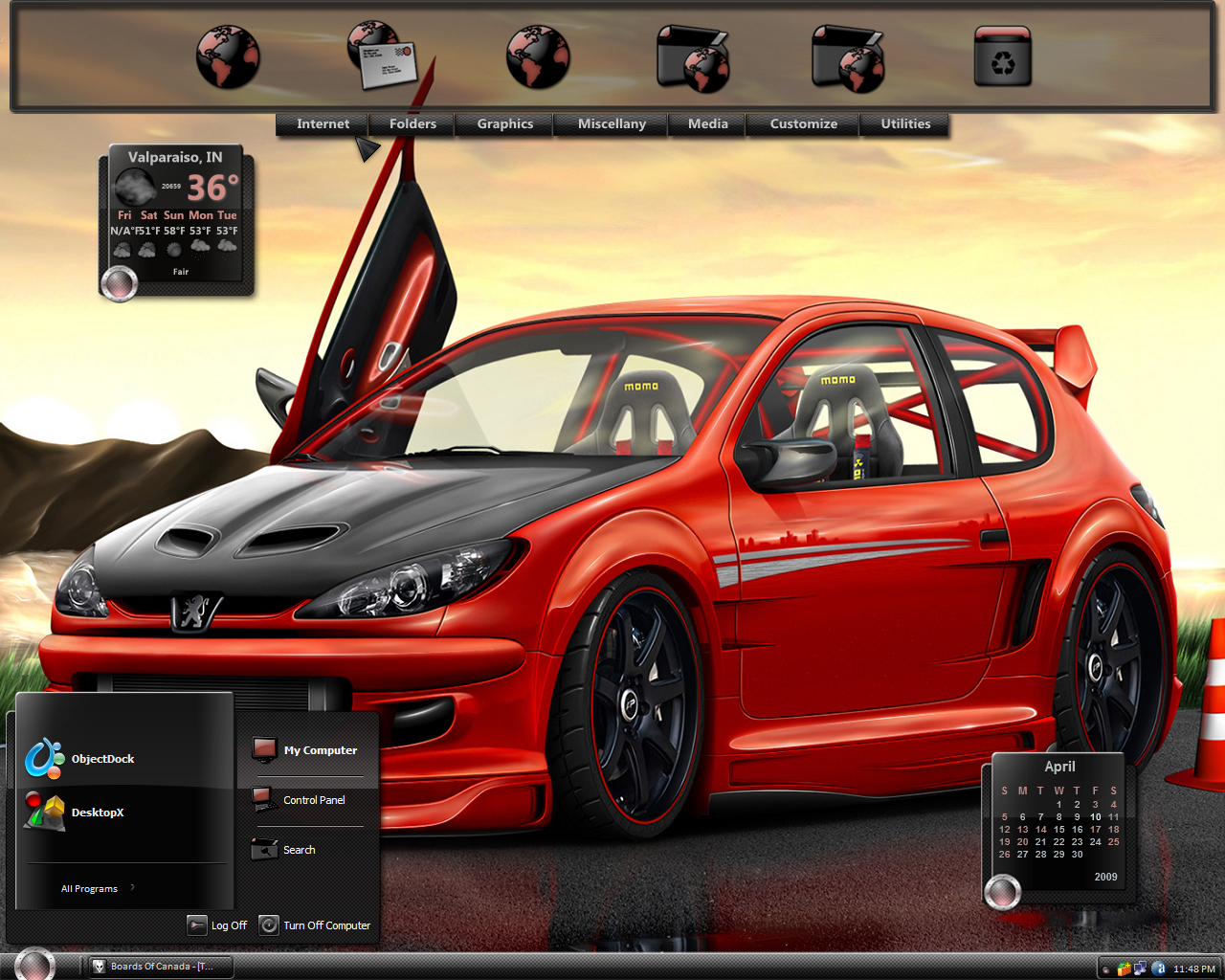
Task: Open the Customize dock tab
Action: pos(803,124)
